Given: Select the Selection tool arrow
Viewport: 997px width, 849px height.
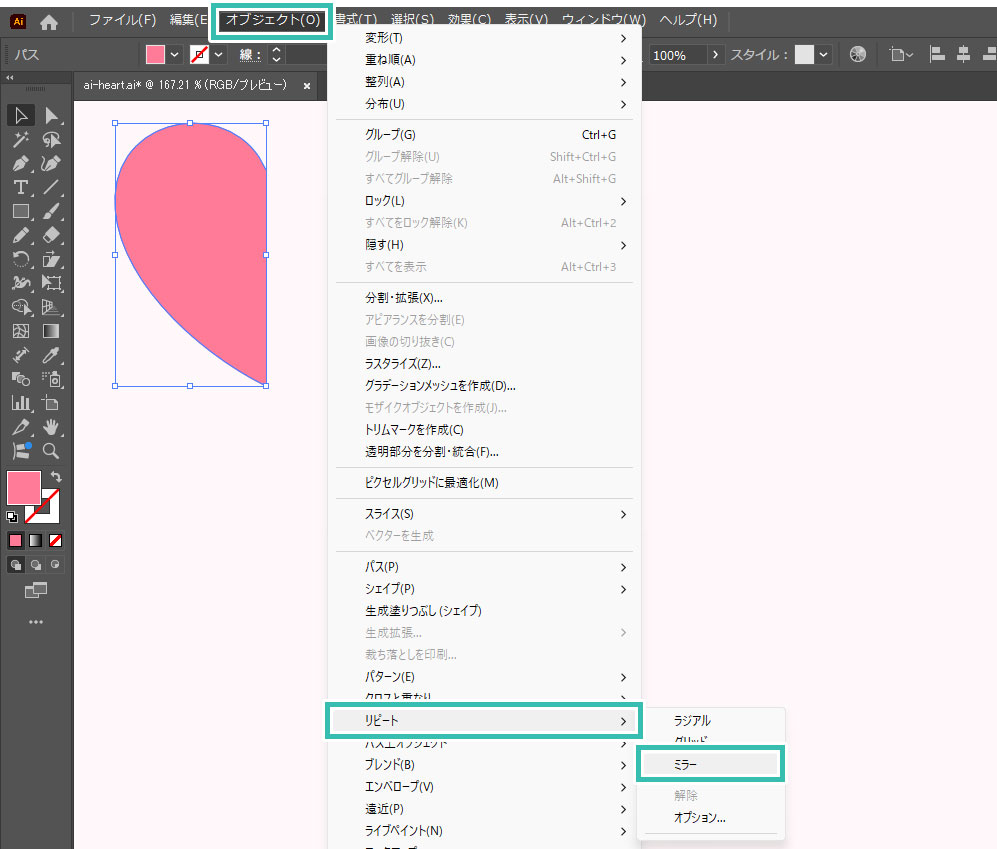Looking at the screenshot, I should [x=21, y=116].
